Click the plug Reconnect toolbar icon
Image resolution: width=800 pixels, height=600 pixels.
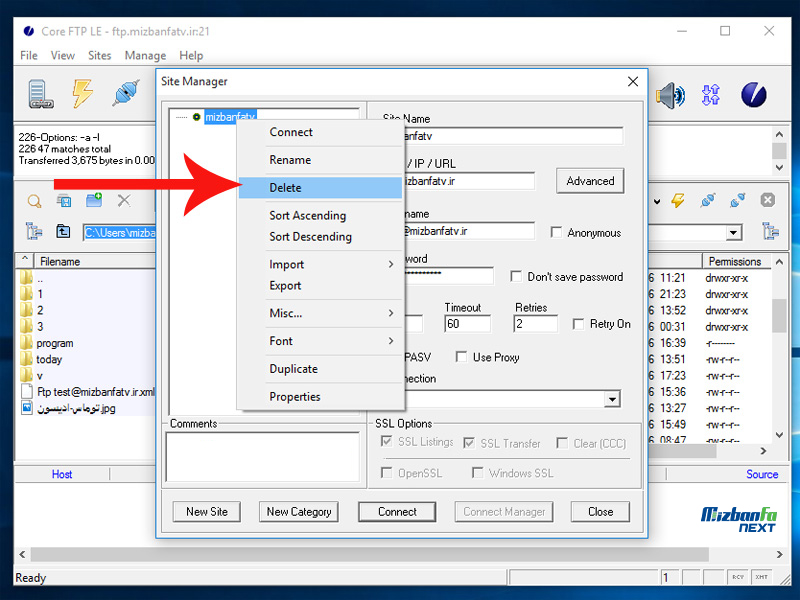tap(126, 93)
